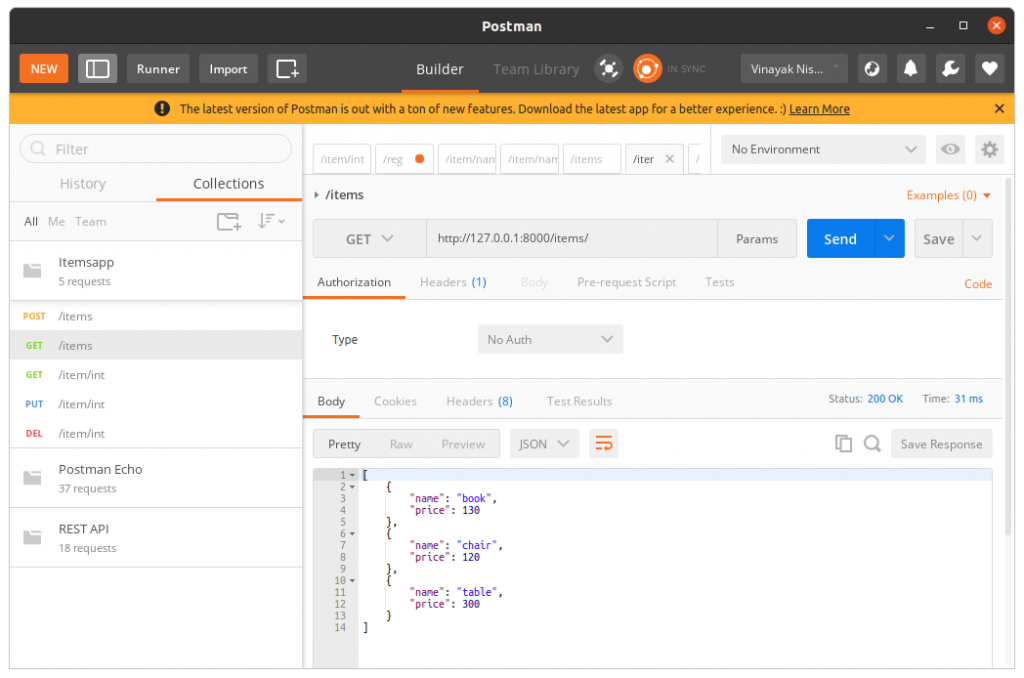The image size is (1024, 678).
Task: Expand the No Auth type dropdown
Action: click(x=550, y=340)
